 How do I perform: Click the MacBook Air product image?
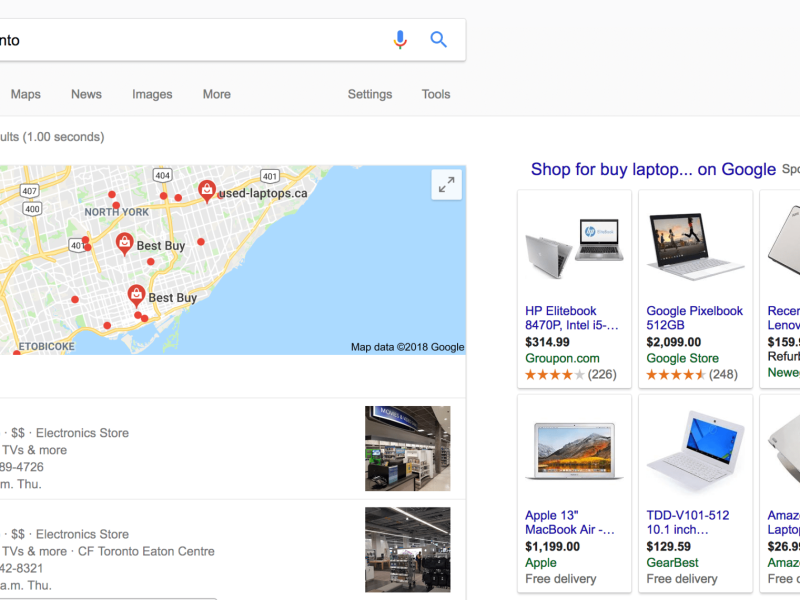coord(574,451)
